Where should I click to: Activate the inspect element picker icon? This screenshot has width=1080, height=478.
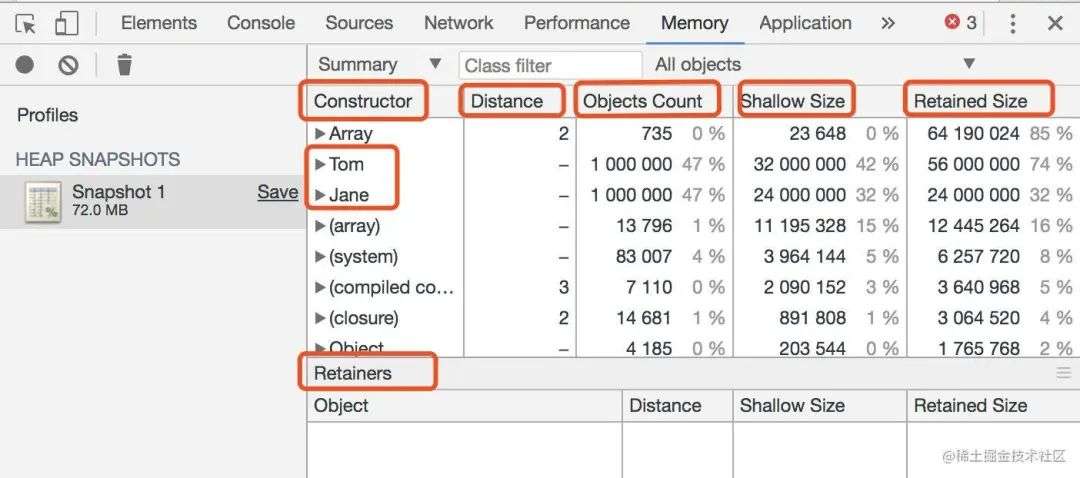(x=25, y=24)
